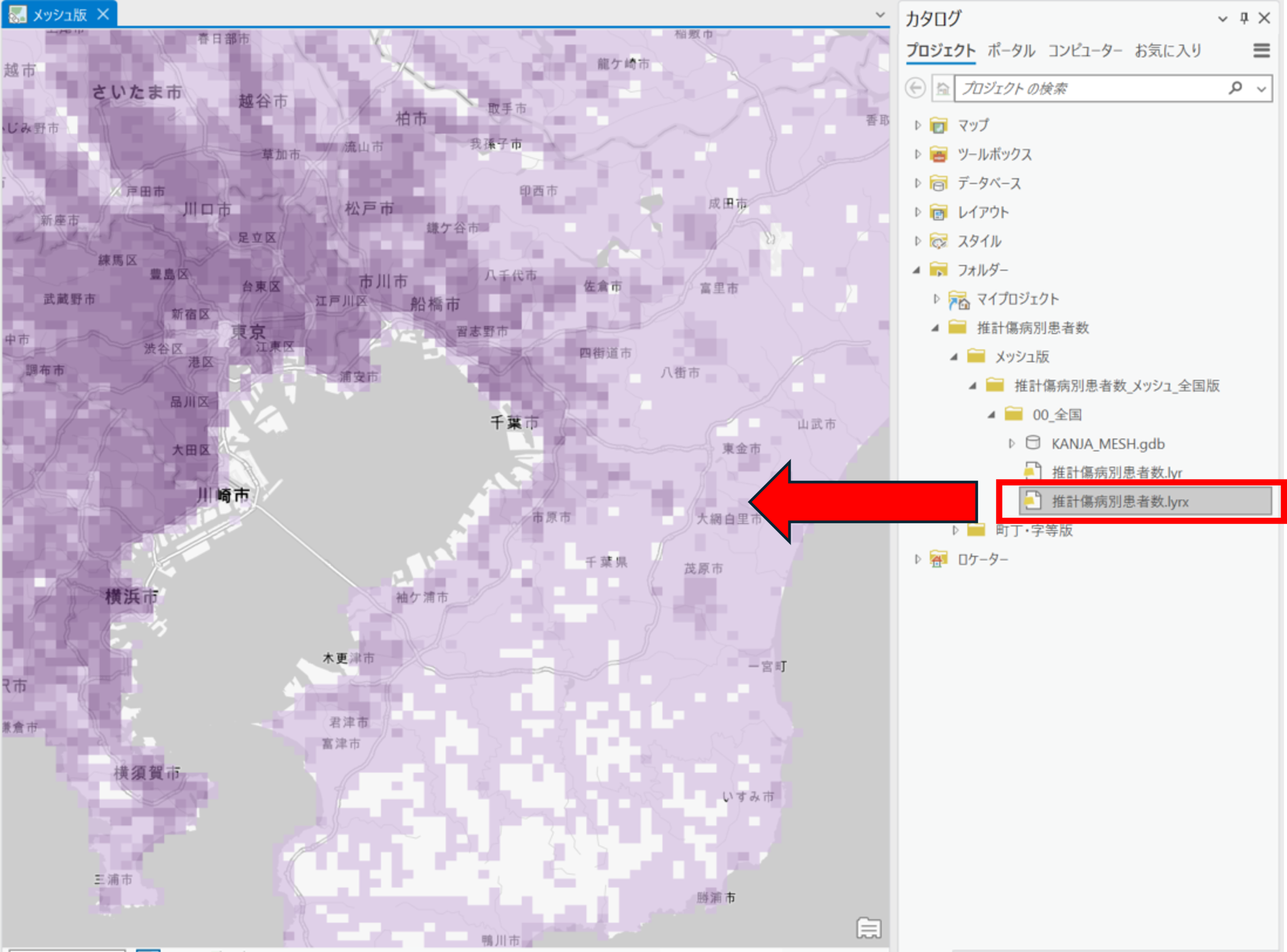Click the map popup icon at bottom-right
The image size is (1287, 952).
pyautogui.click(x=869, y=928)
